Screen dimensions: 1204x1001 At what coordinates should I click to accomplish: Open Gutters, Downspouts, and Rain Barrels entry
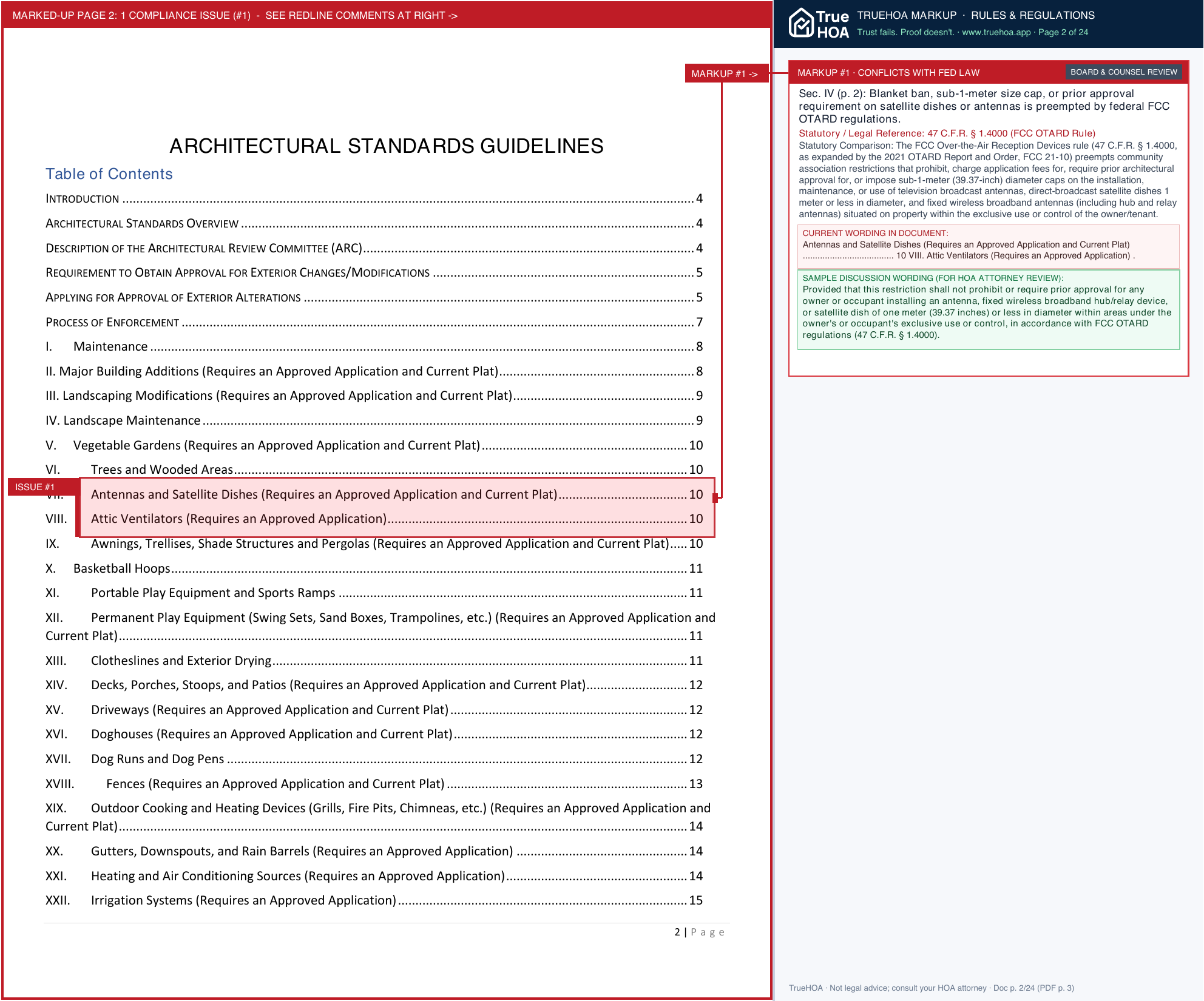click(x=374, y=851)
